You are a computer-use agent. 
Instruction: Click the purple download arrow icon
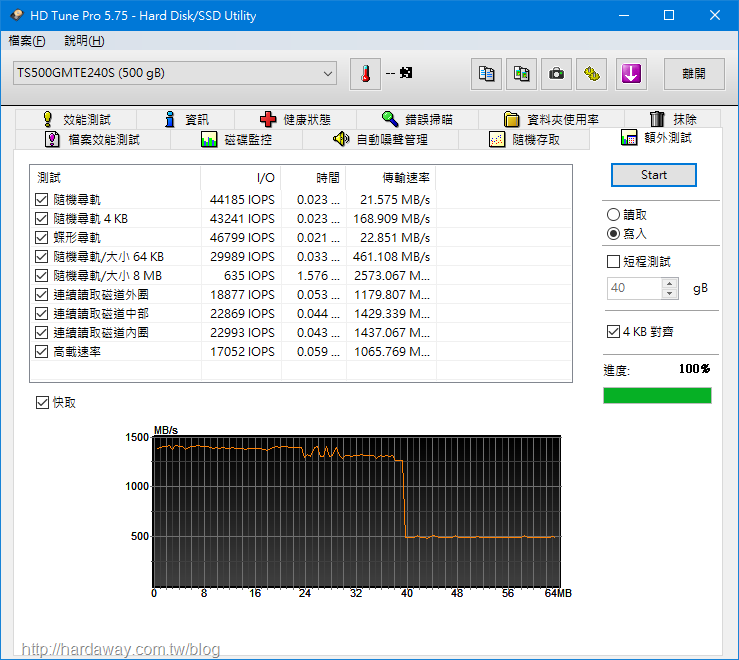click(x=631, y=74)
